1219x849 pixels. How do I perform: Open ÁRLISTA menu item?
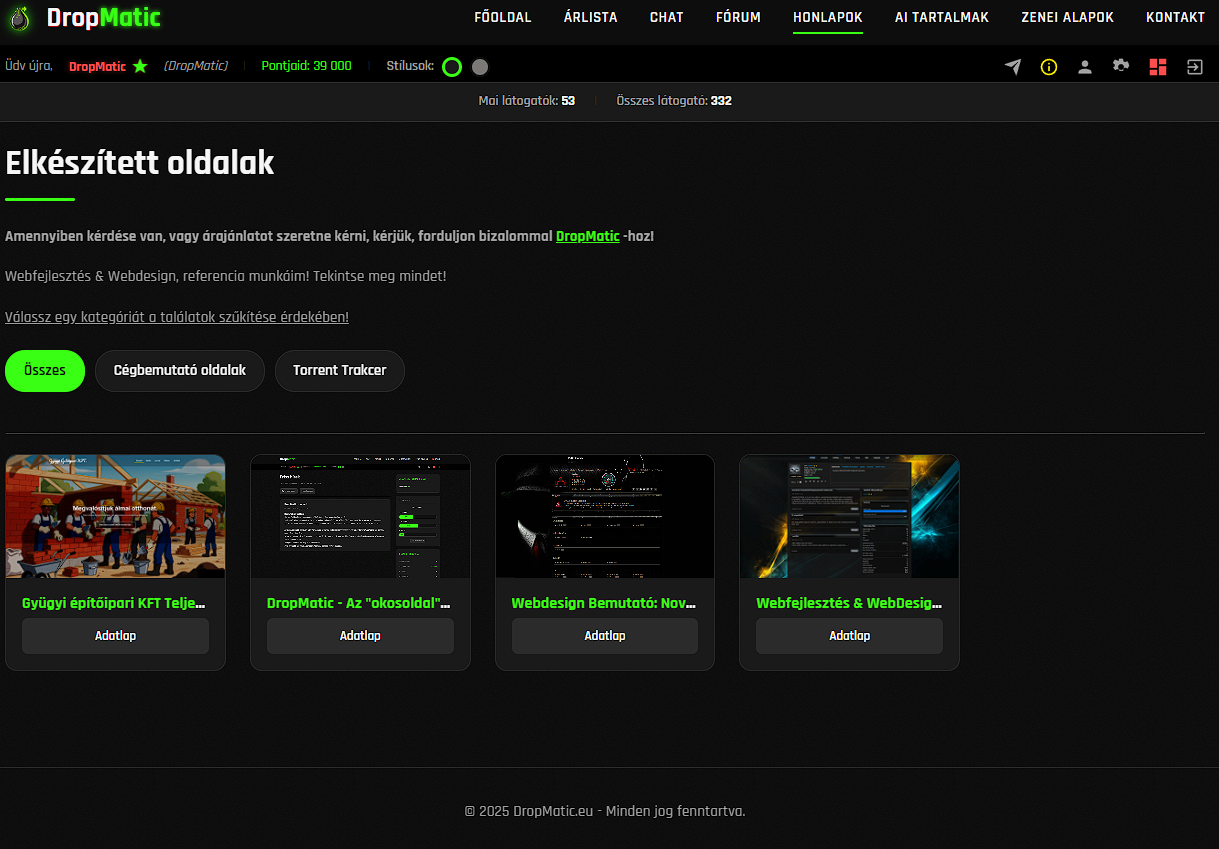(590, 17)
